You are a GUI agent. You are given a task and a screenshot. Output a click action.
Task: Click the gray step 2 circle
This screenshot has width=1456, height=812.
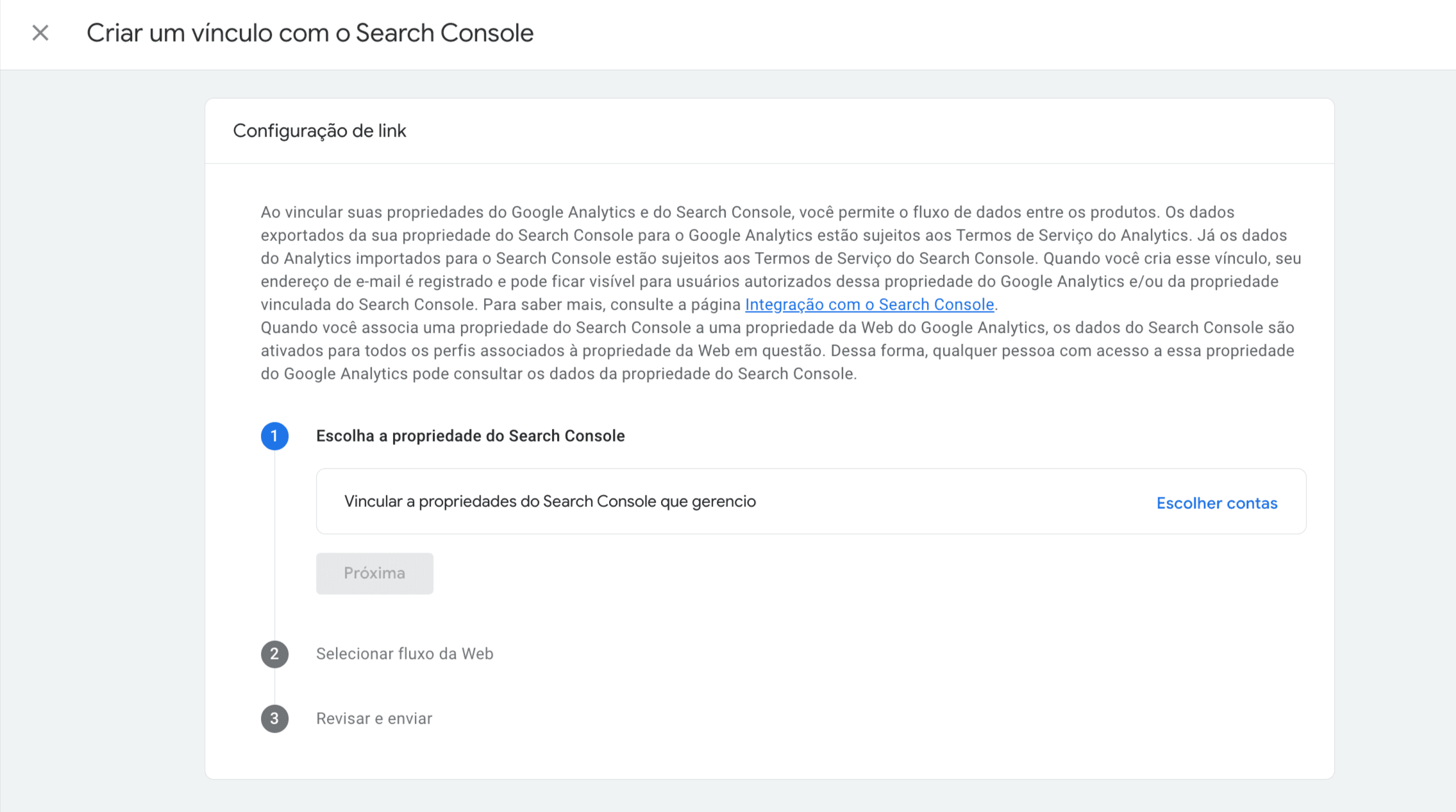point(274,654)
